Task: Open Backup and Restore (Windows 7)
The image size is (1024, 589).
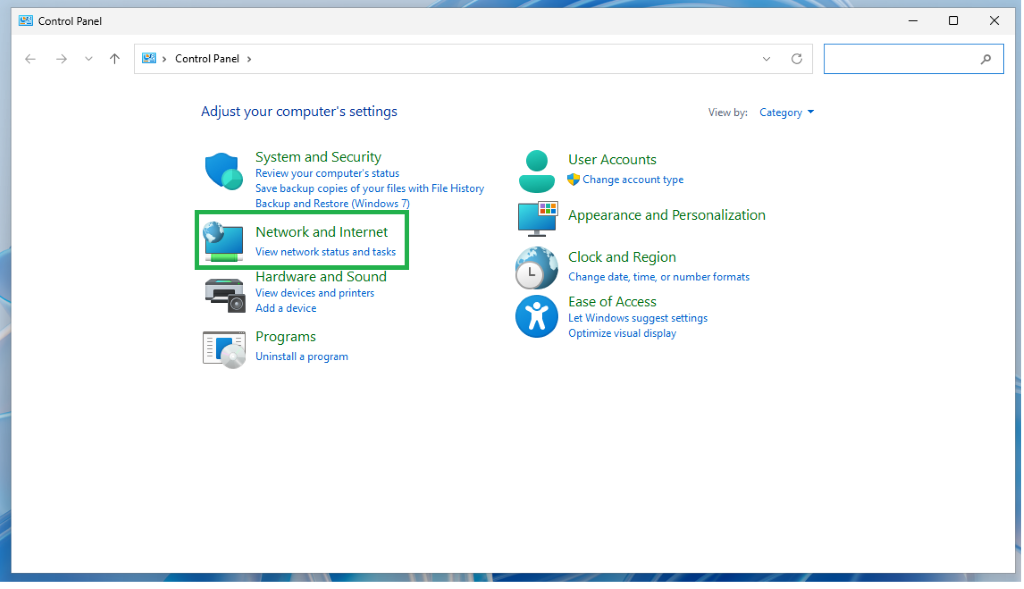Action: click(x=332, y=204)
